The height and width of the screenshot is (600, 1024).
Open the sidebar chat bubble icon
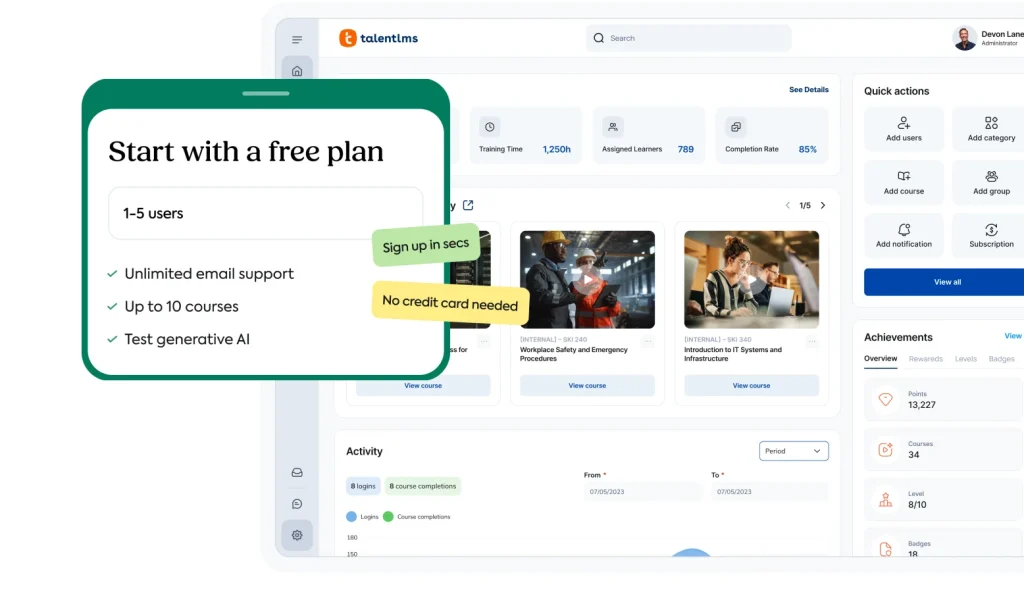297,504
